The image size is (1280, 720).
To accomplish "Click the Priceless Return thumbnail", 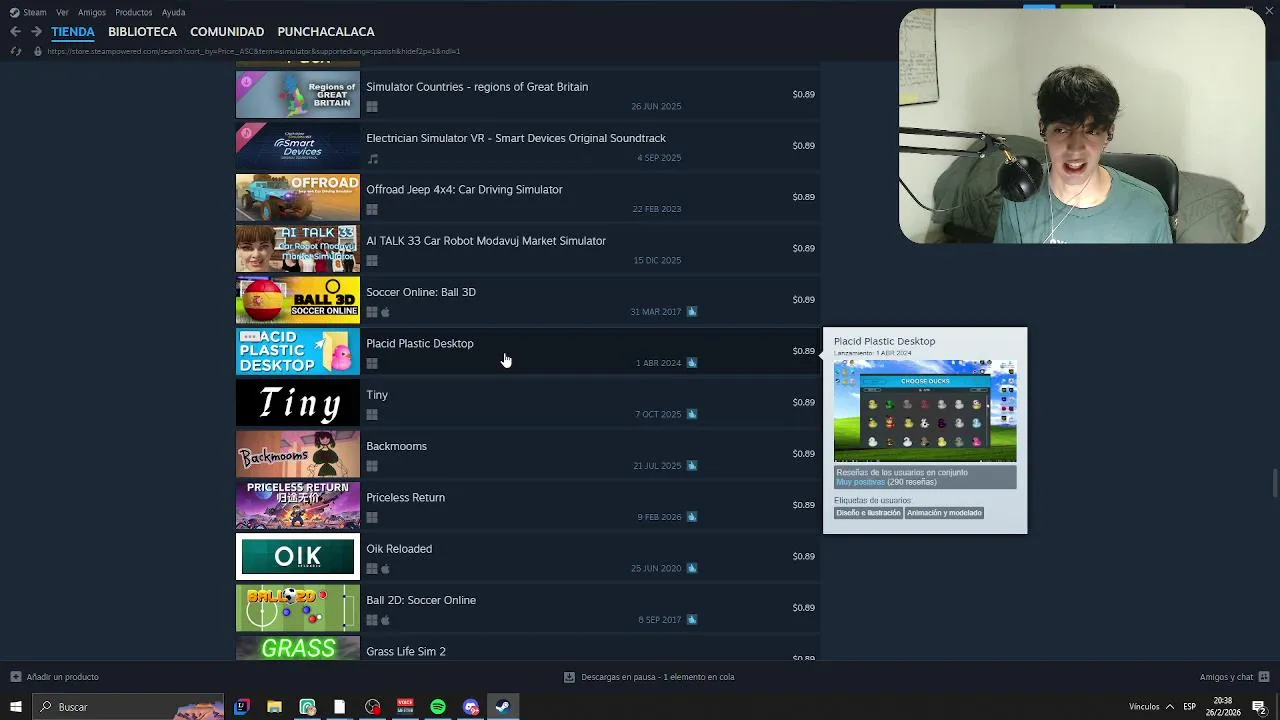I will pyautogui.click(x=298, y=506).
